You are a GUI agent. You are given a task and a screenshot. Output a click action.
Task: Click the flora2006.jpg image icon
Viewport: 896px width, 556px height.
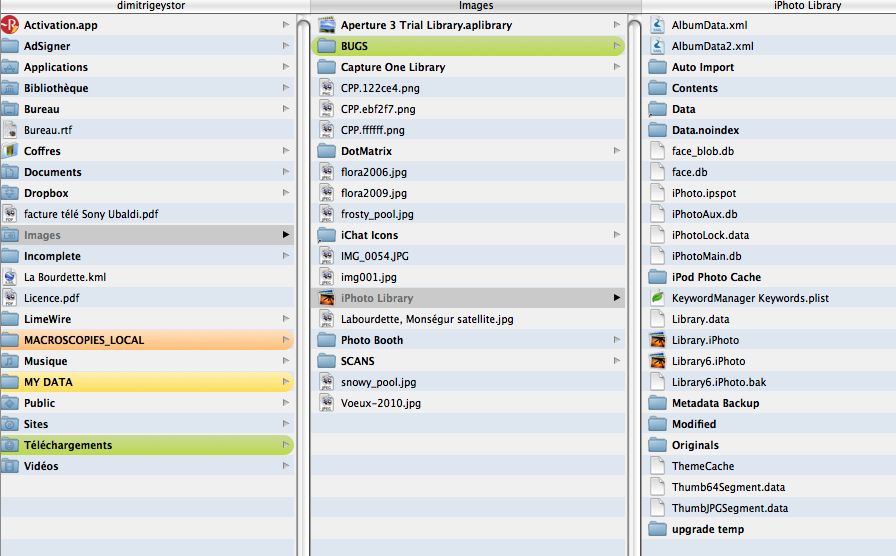326,172
